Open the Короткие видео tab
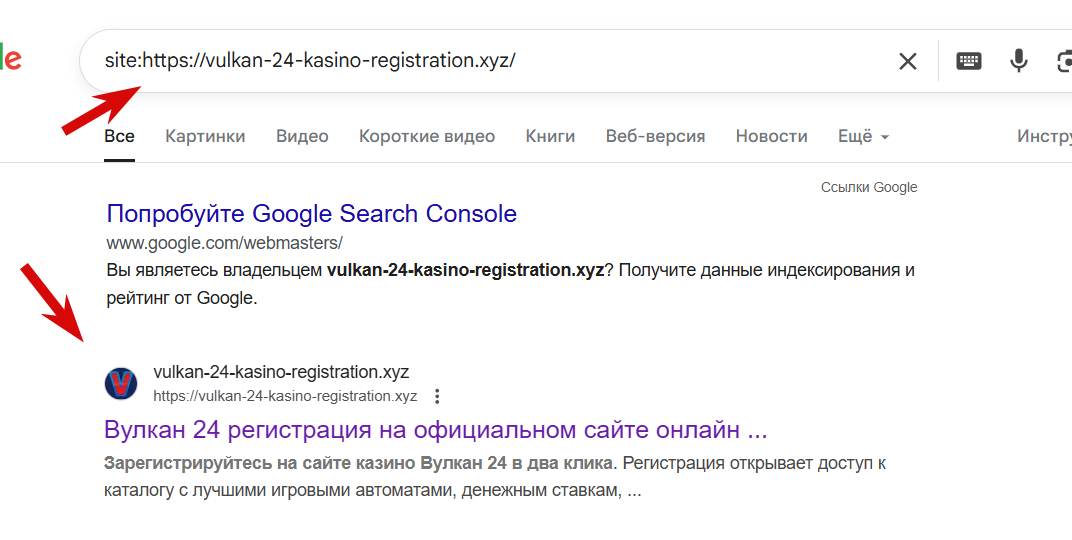Screen dimensions: 1072x540 coord(427,137)
